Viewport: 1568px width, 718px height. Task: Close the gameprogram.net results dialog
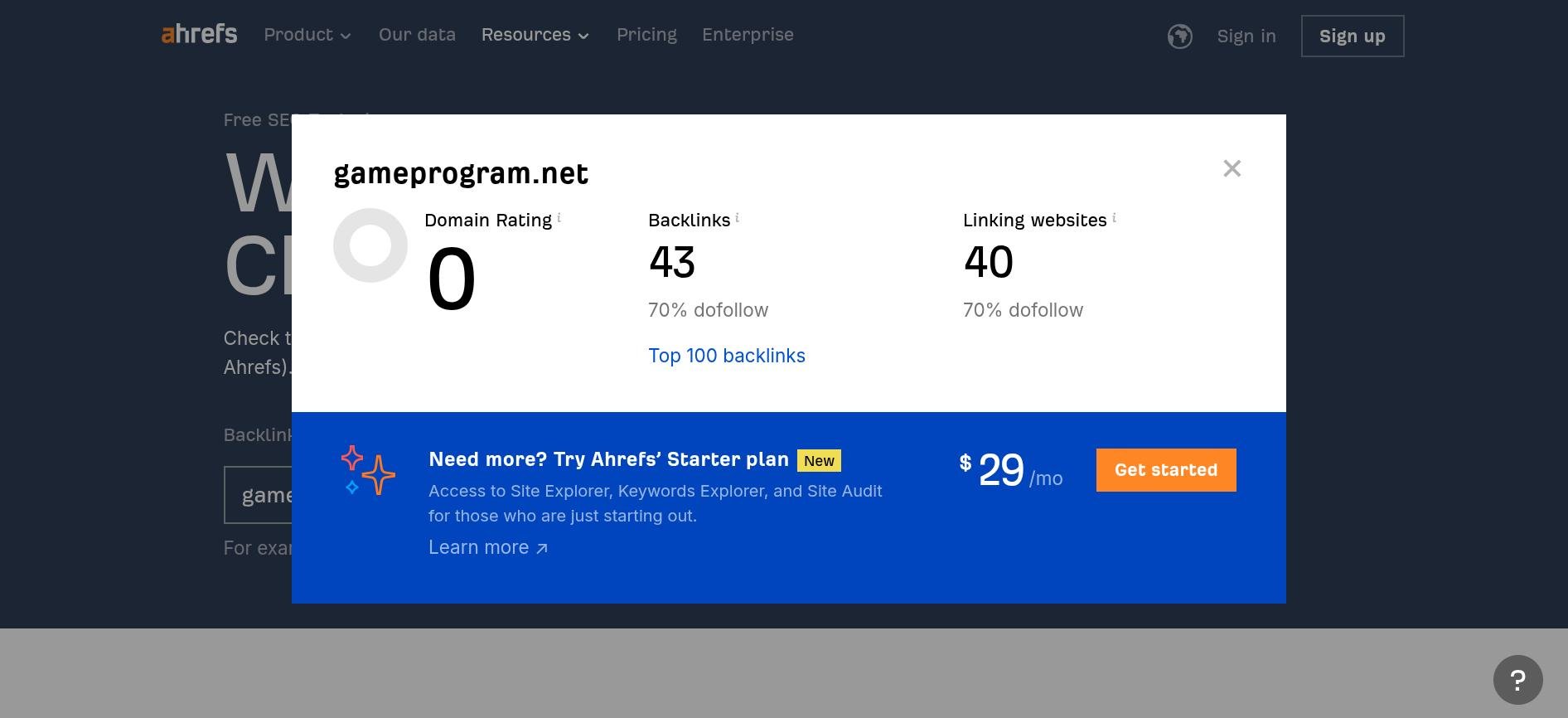tap(1232, 168)
